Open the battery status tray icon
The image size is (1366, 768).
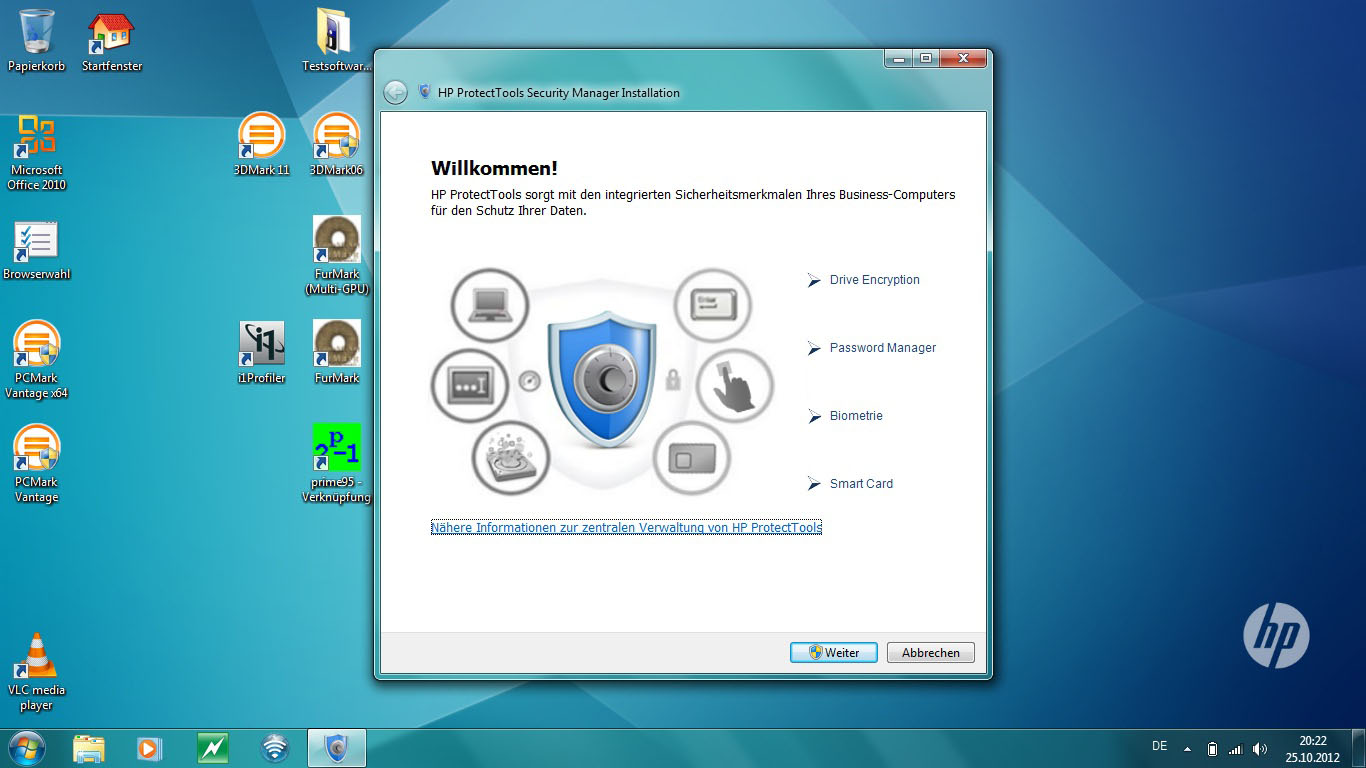[x=1212, y=748]
